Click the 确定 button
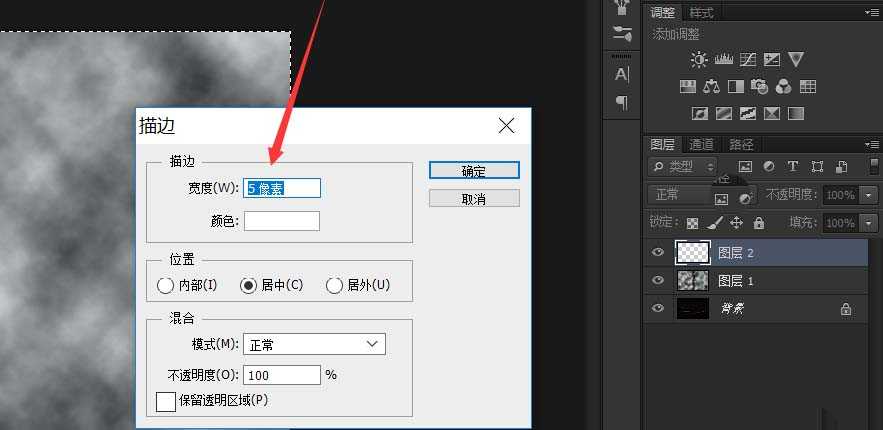The height and width of the screenshot is (430, 883). 474,171
